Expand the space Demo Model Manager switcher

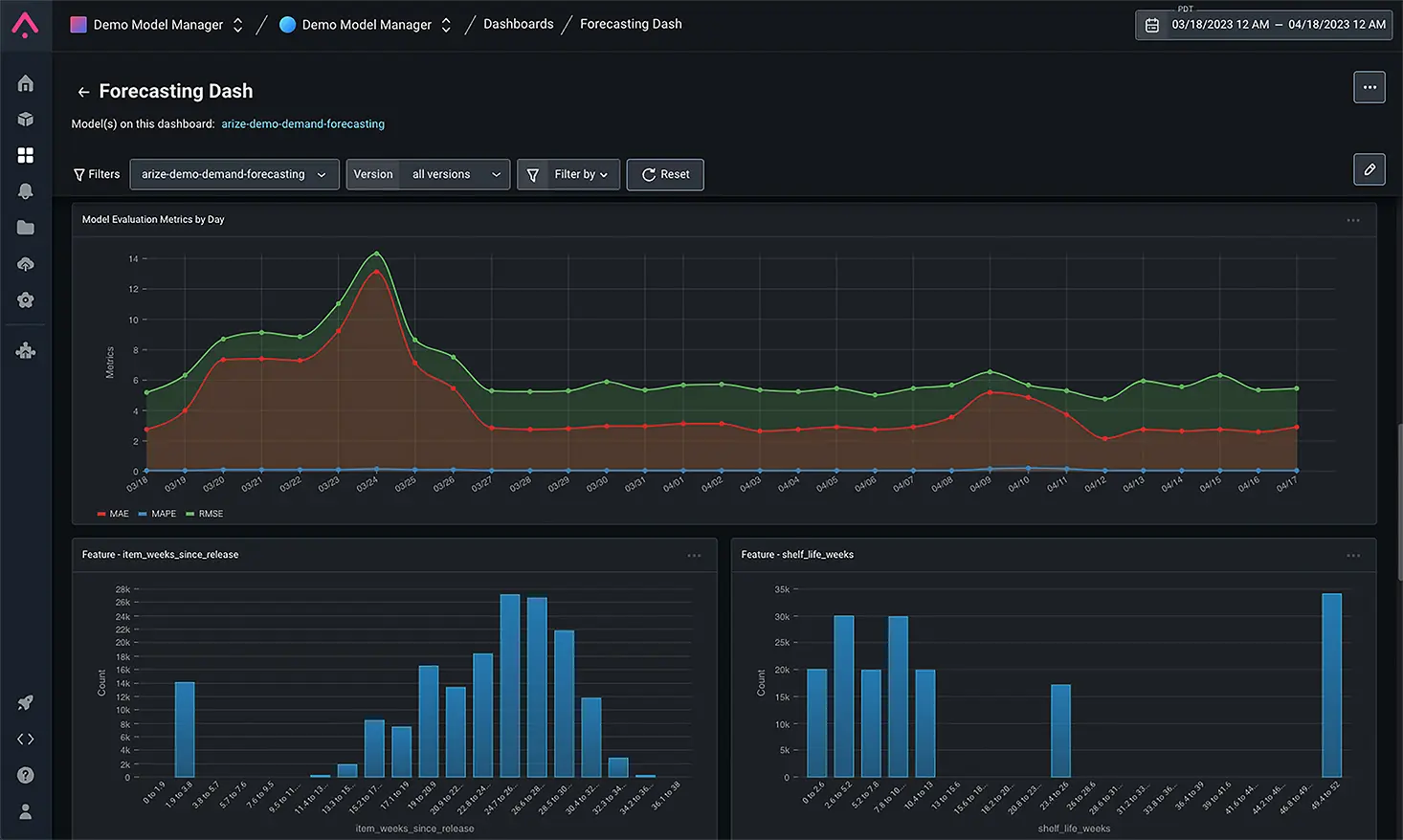(446, 25)
